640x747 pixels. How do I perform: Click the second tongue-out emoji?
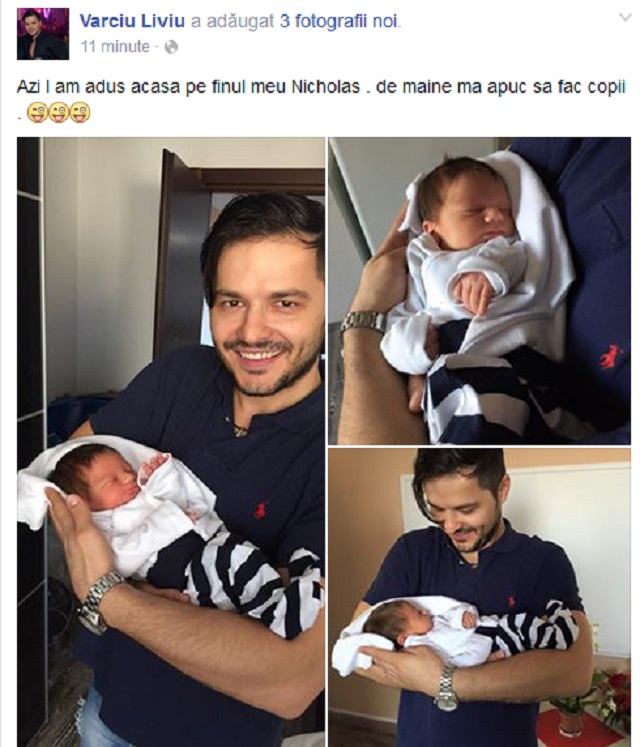click(x=59, y=114)
